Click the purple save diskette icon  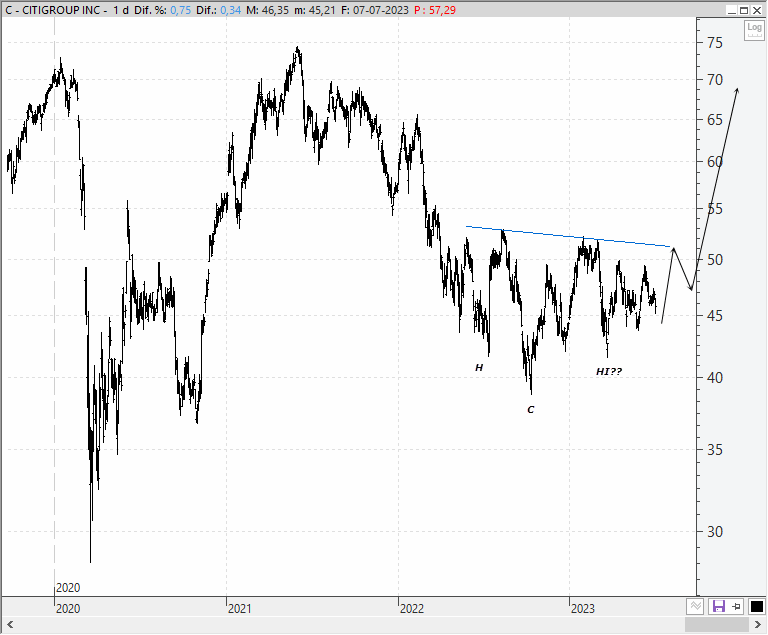719,607
